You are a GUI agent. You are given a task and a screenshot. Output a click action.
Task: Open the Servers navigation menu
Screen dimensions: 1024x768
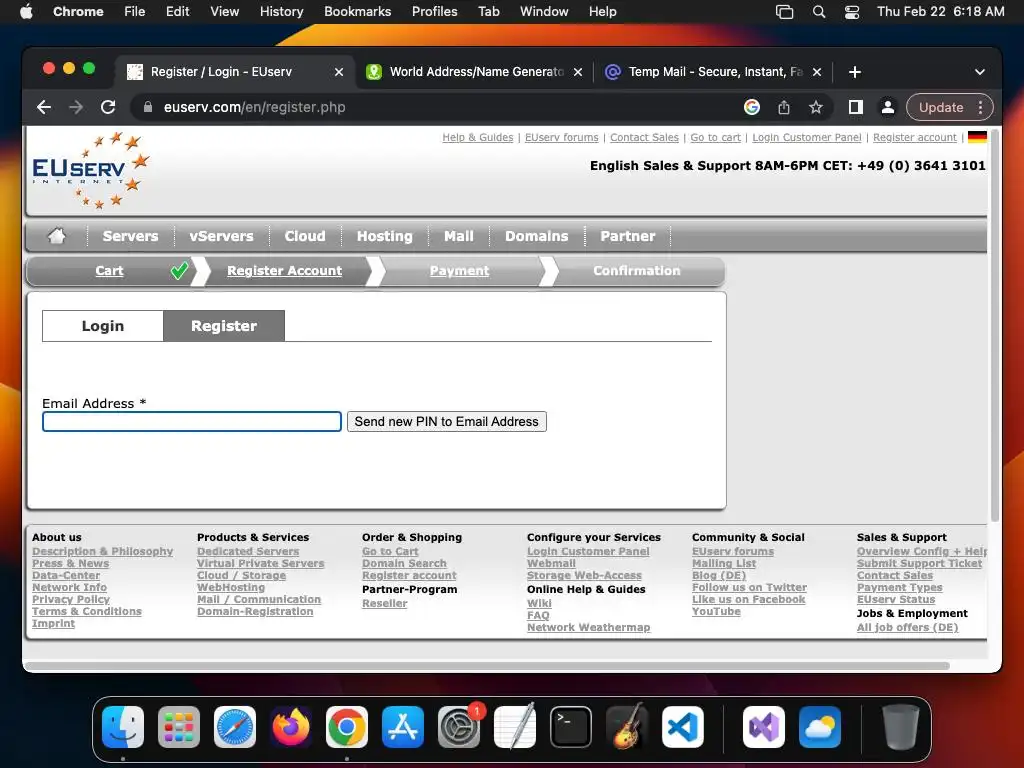pyautogui.click(x=131, y=236)
